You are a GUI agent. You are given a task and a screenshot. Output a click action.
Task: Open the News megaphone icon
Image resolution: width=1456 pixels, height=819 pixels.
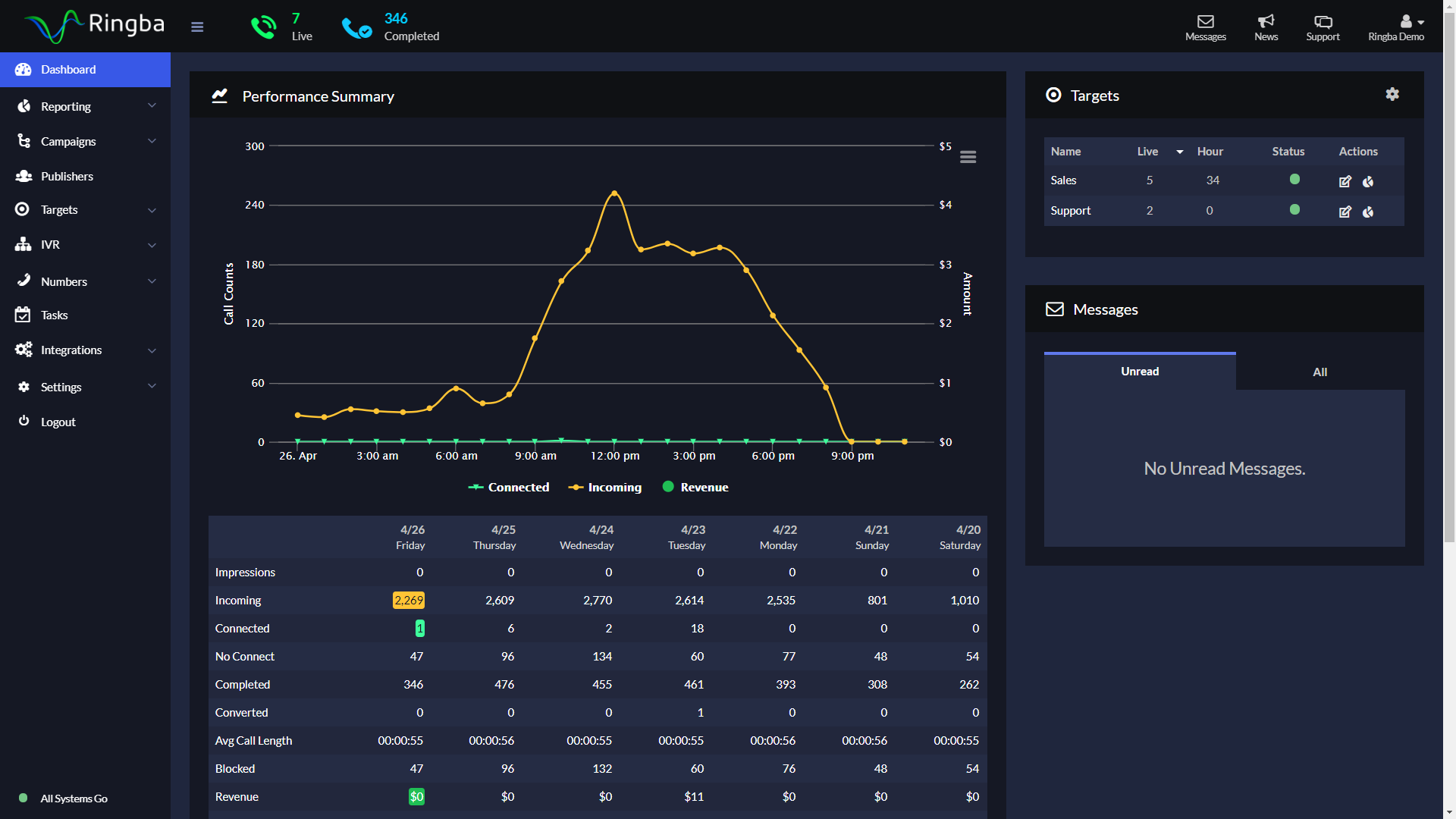click(1266, 22)
